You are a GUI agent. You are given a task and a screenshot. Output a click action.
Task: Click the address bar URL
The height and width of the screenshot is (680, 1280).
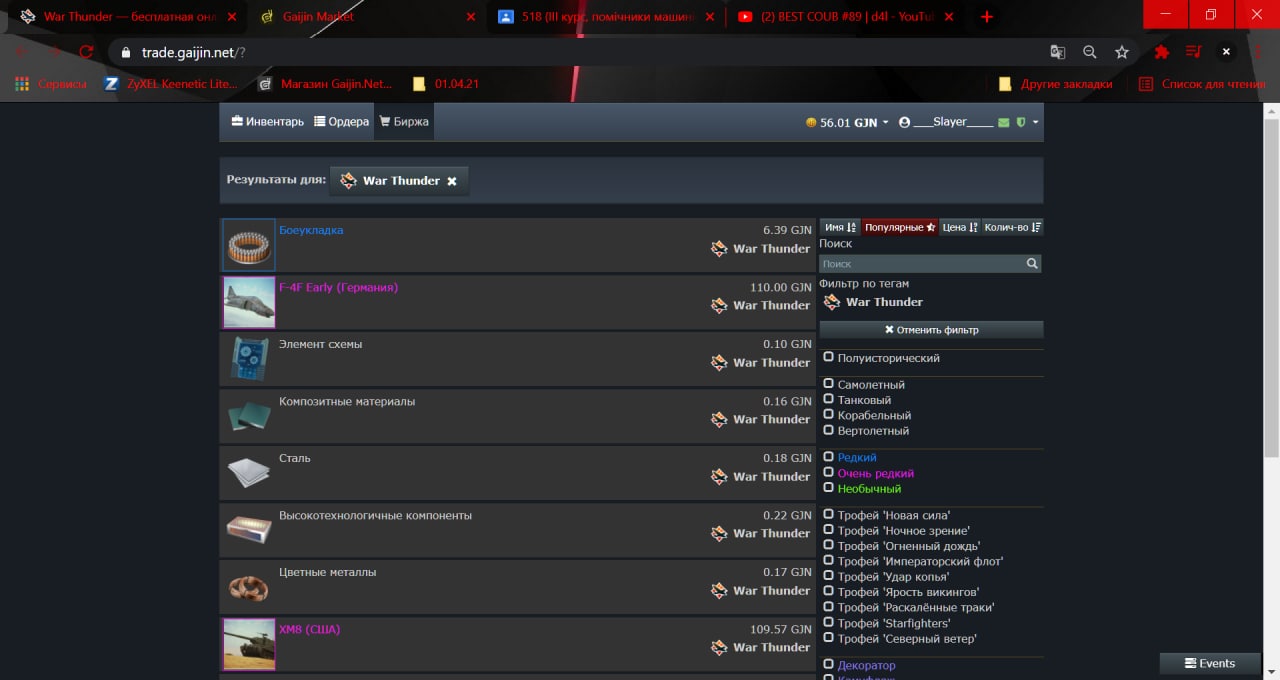click(193, 52)
